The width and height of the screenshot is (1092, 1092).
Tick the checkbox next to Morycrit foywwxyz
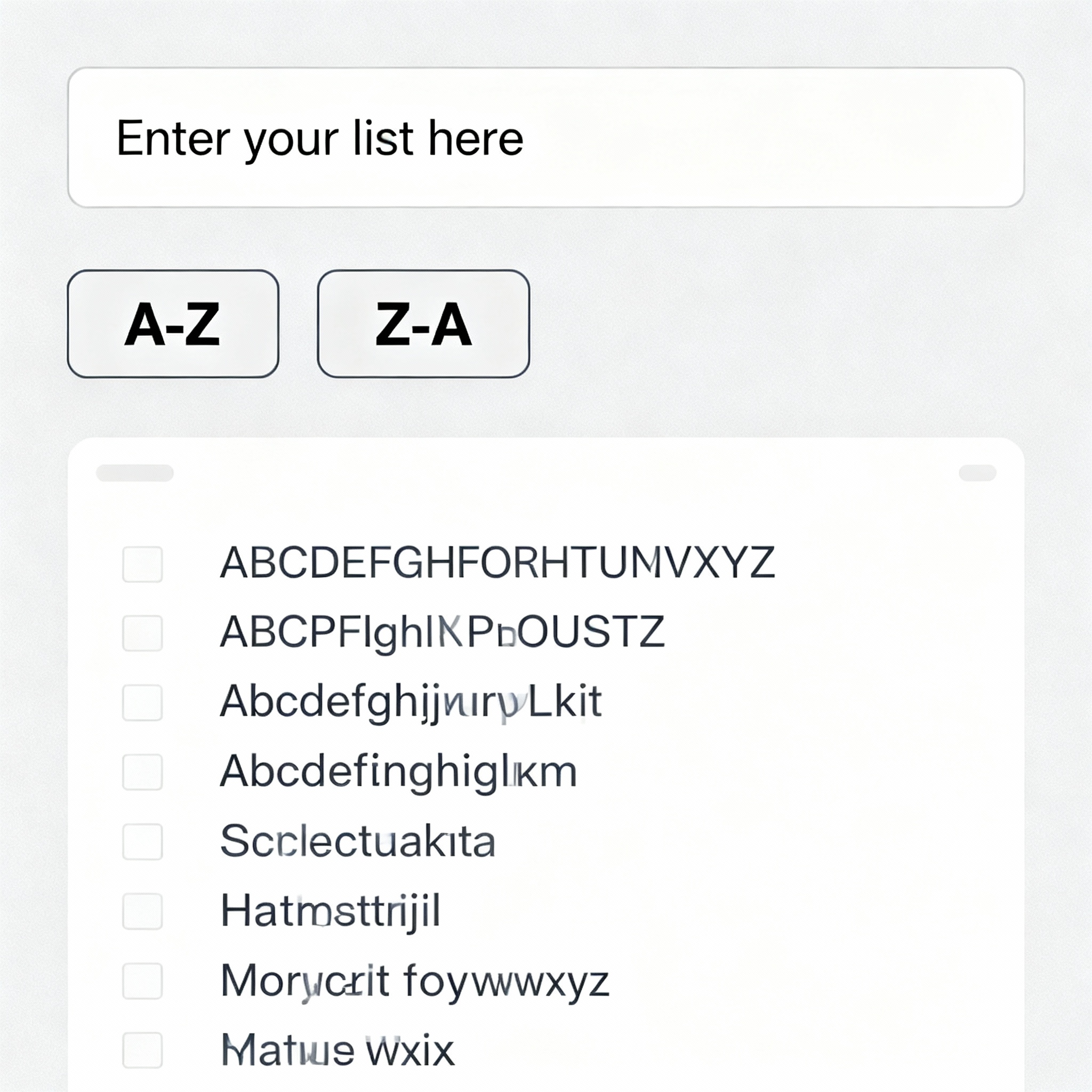[x=142, y=981]
